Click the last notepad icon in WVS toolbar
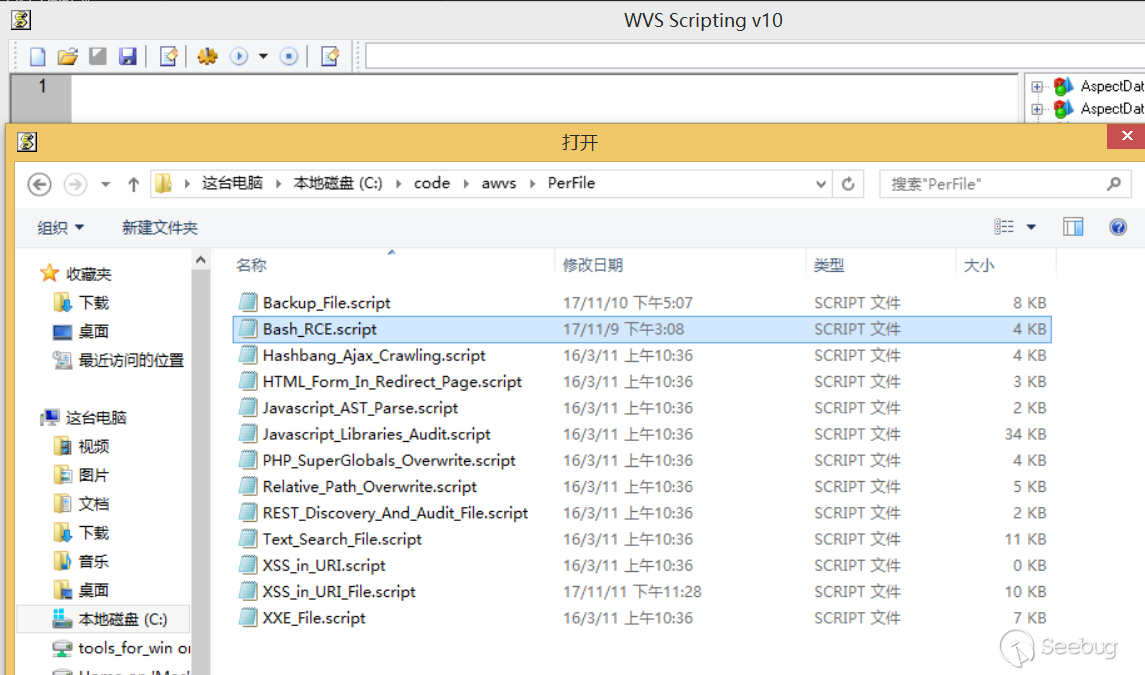The width and height of the screenshot is (1145, 675). 330,56
